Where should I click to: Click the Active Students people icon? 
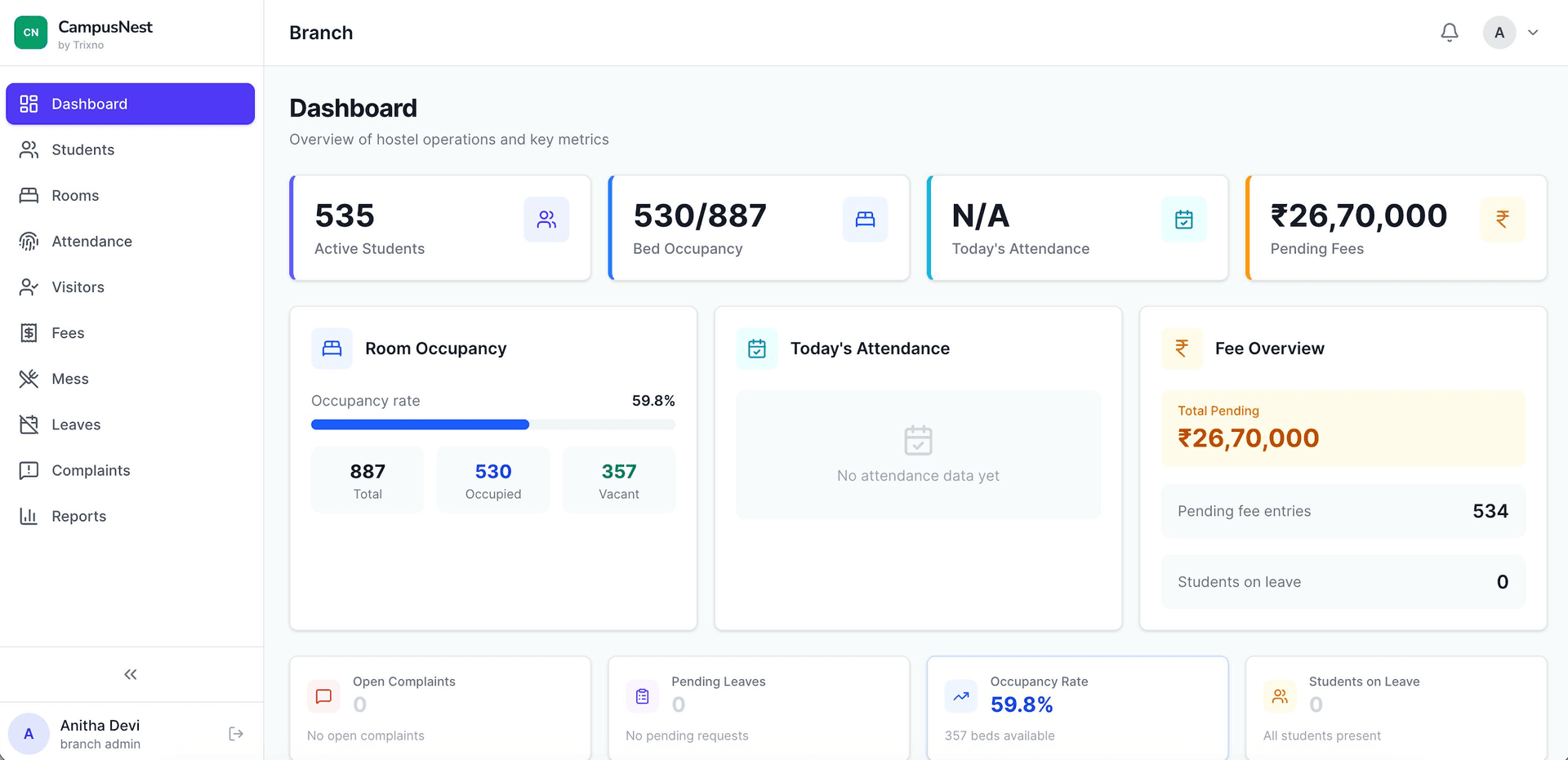546,220
